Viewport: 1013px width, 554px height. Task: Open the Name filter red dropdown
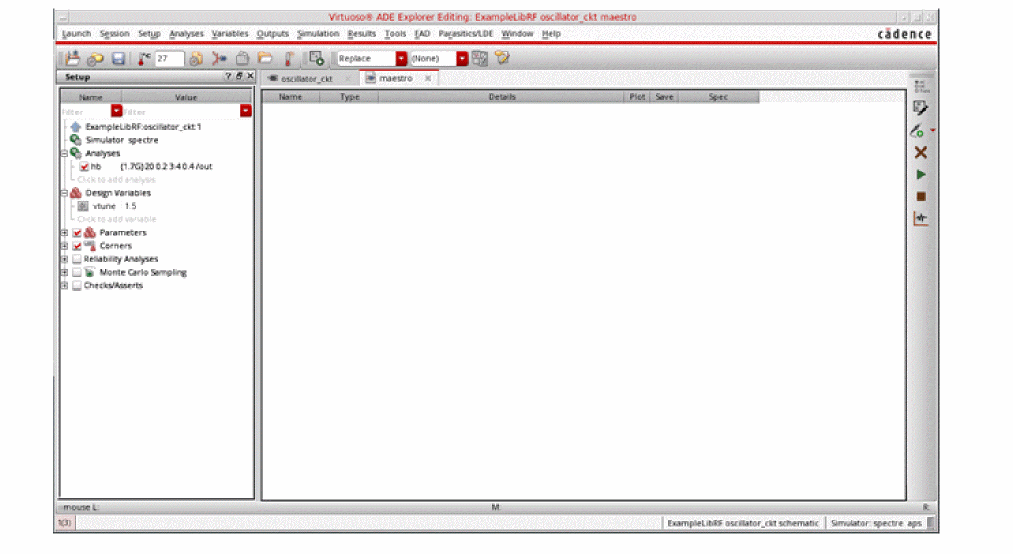[116, 111]
